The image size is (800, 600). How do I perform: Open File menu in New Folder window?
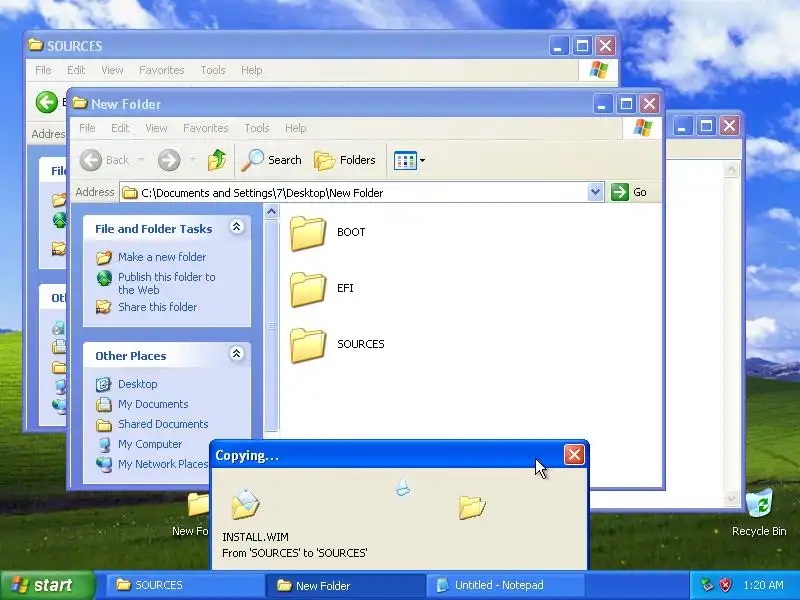click(87, 128)
